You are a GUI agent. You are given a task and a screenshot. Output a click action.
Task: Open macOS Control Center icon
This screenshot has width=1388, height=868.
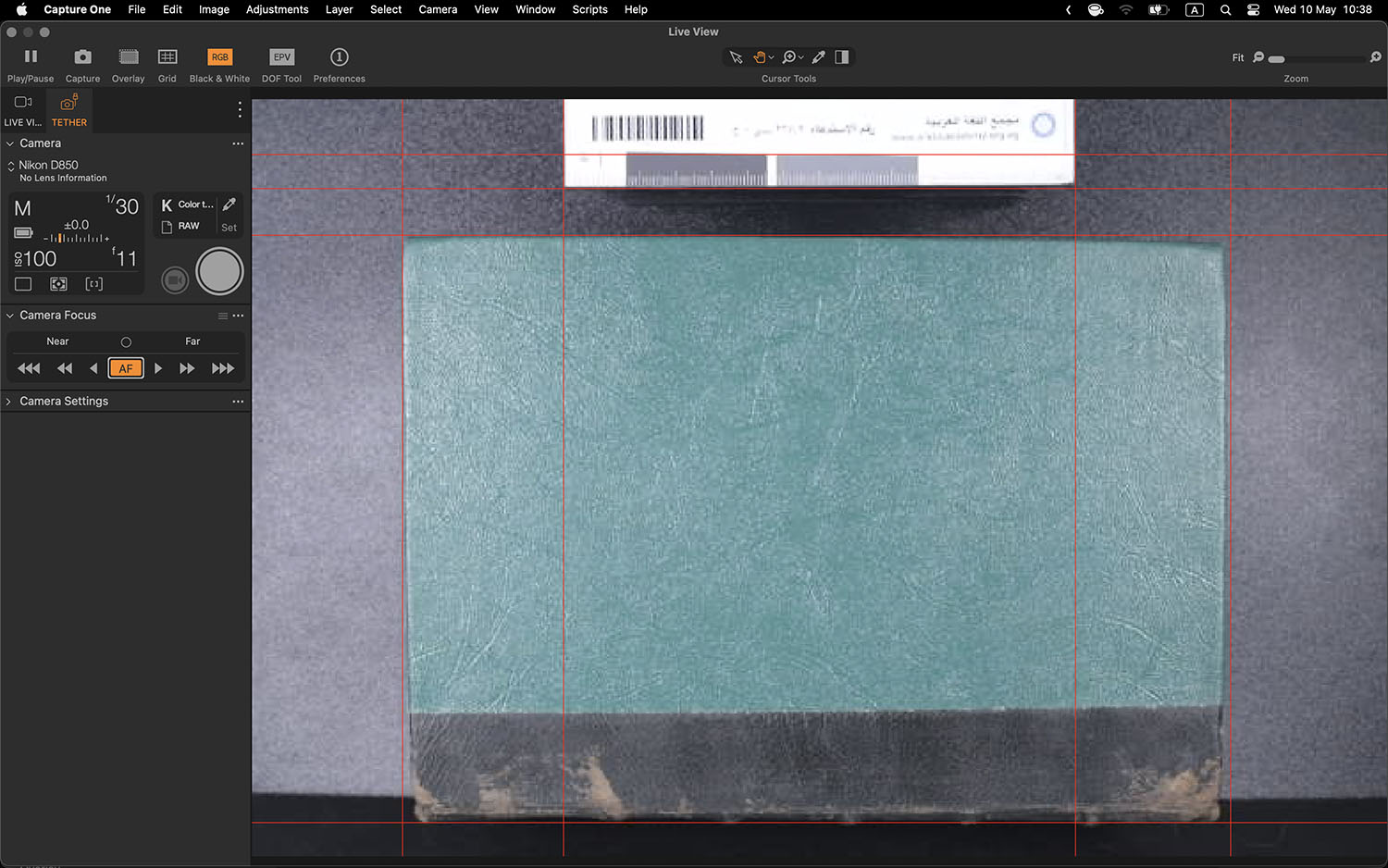1253,9
